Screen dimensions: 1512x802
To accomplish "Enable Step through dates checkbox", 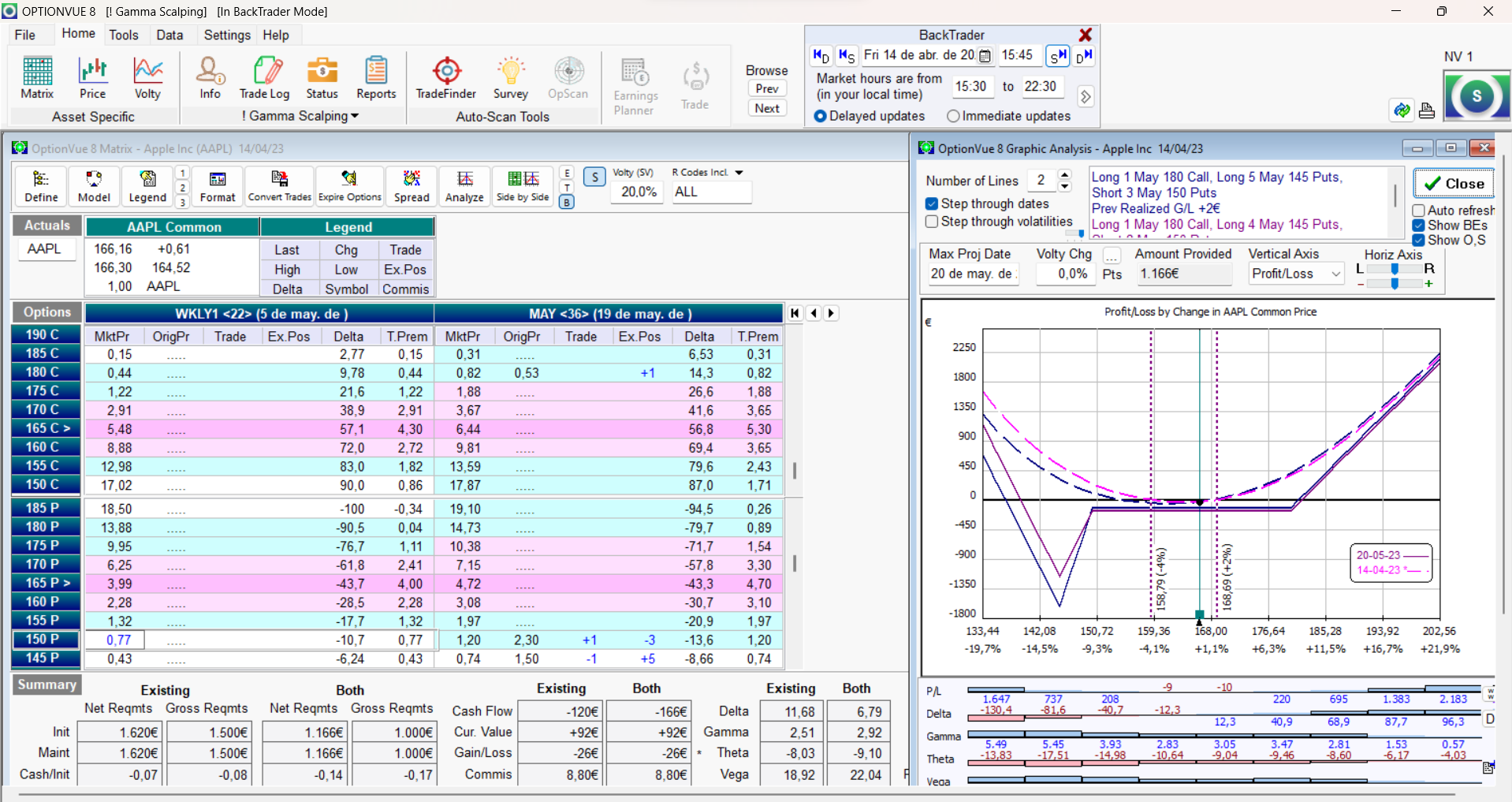I will tap(932, 203).
